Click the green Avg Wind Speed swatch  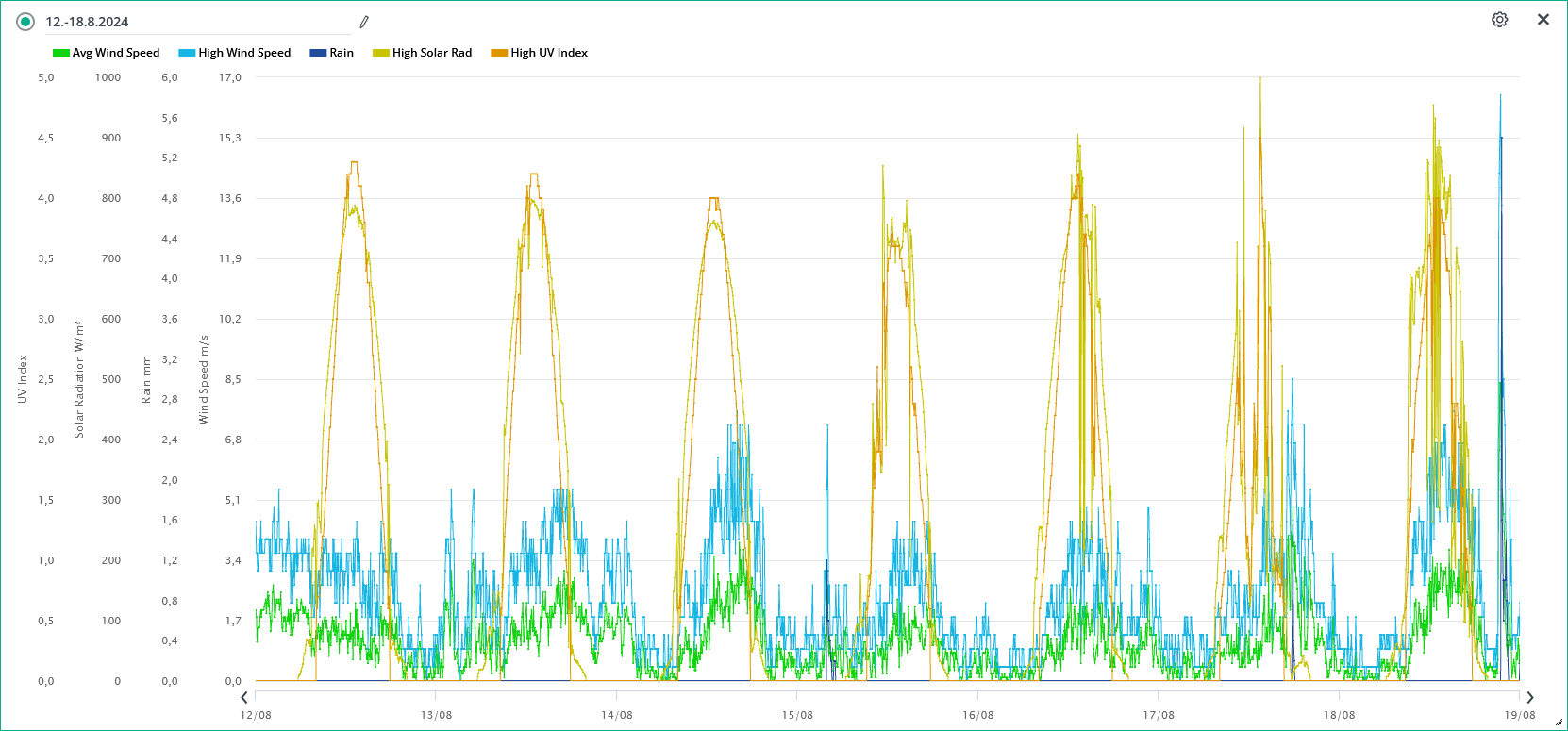pyautogui.click(x=61, y=53)
